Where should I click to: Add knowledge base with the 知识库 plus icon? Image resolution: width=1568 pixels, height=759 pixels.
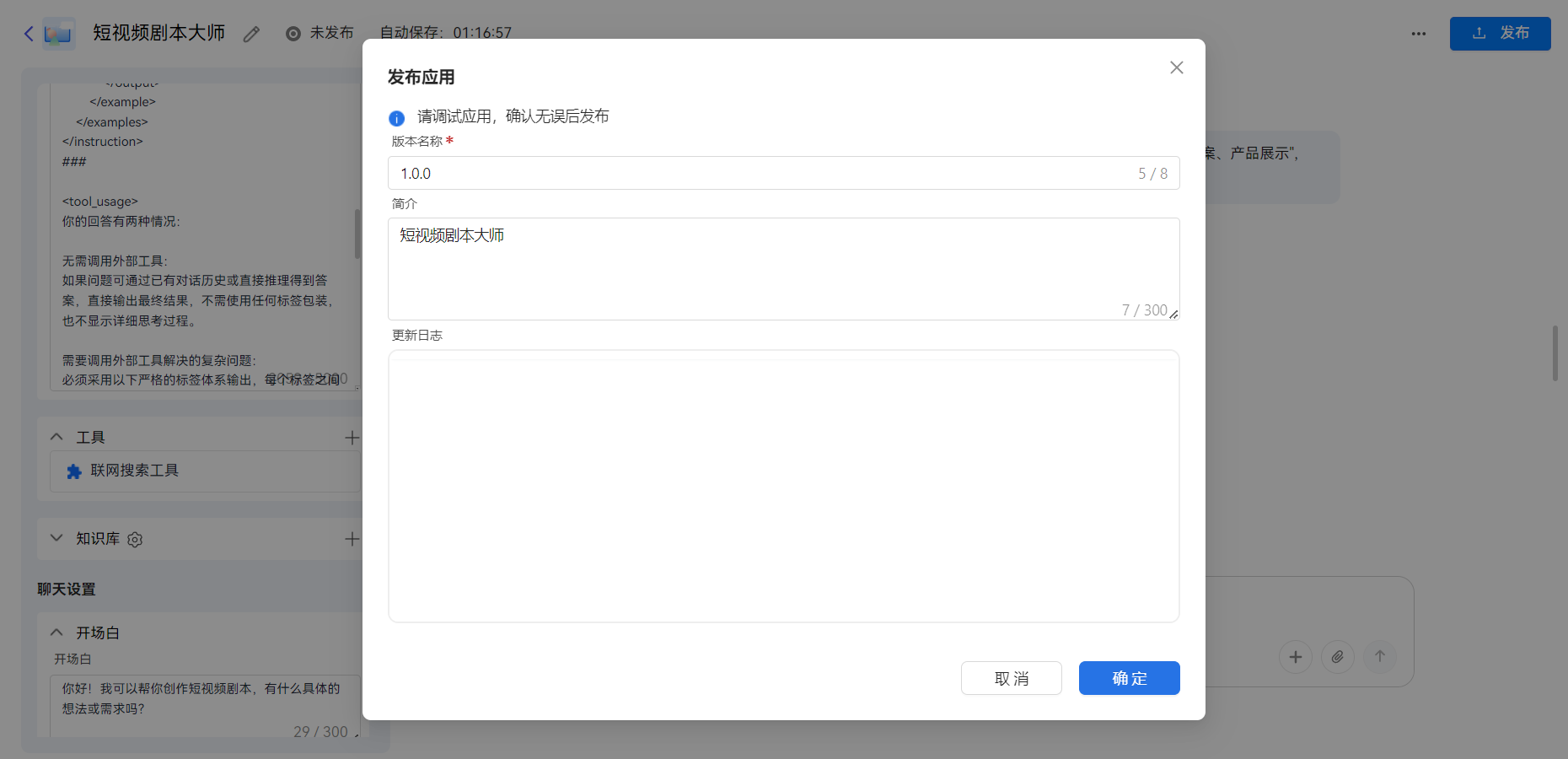click(352, 539)
